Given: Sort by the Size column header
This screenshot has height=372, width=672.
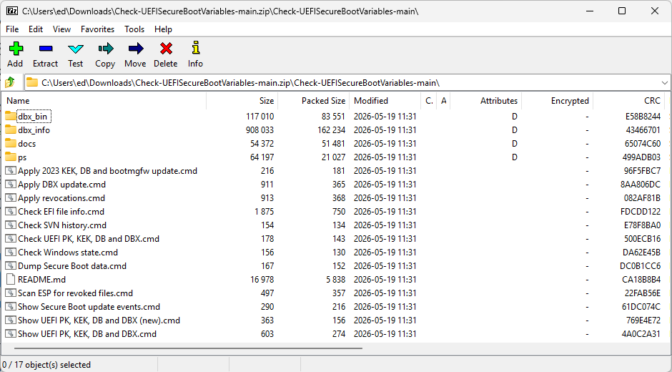Looking at the screenshot, I should 242,101.
